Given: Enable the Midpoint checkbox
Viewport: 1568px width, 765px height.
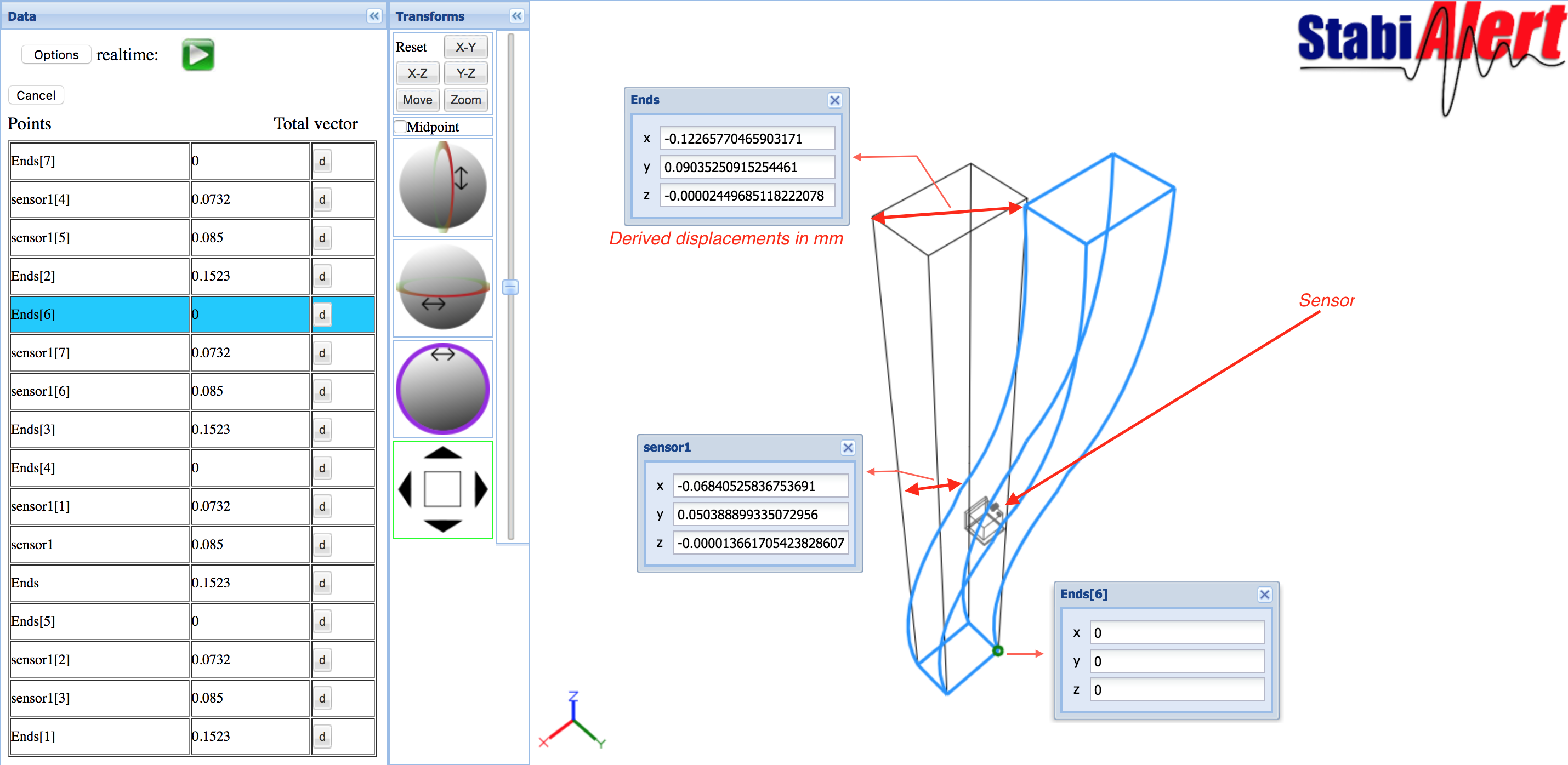Looking at the screenshot, I should 401,127.
